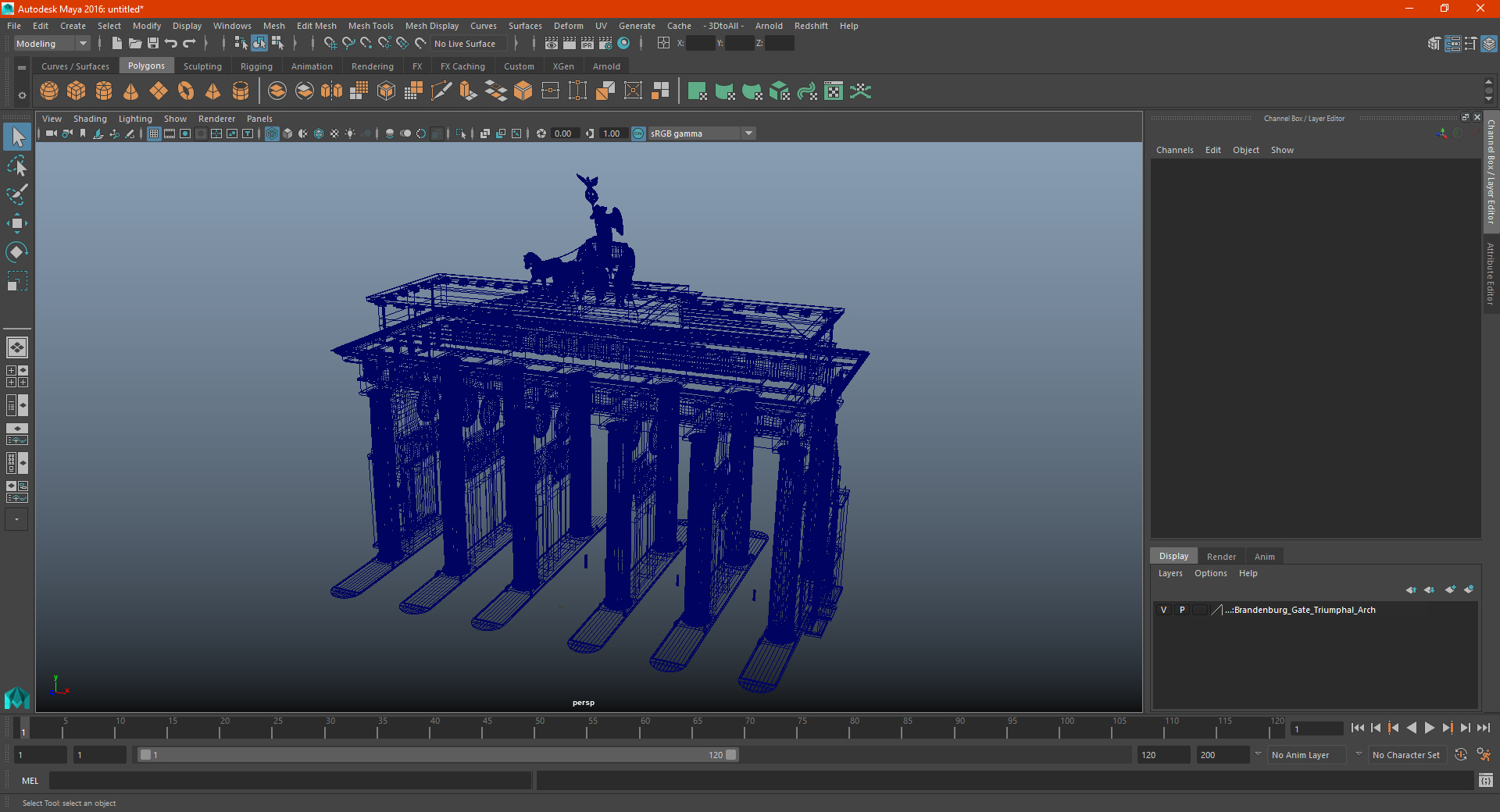Click the open scene folder icon
Image resolution: width=1500 pixels, height=812 pixels.
(x=135, y=44)
